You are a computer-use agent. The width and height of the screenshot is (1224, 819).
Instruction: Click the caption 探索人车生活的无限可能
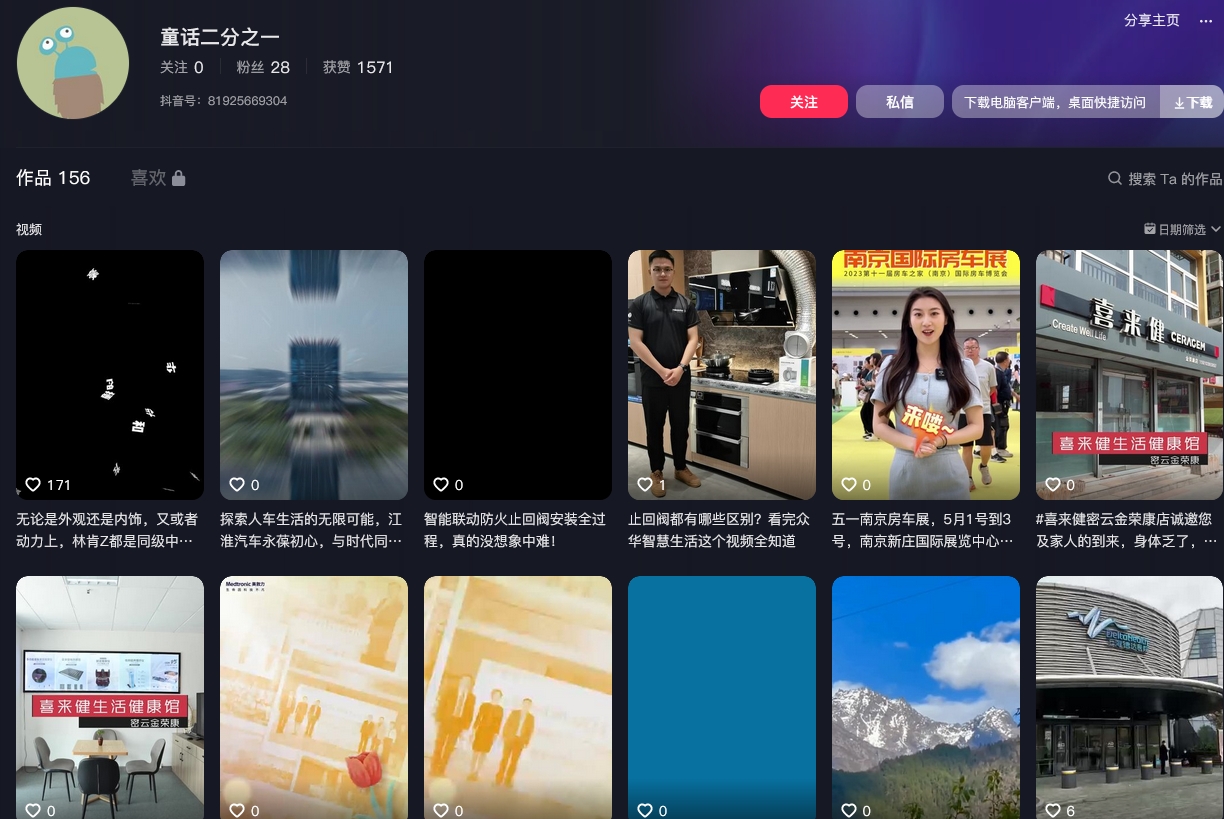pyautogui.click(x=312, y=530)
